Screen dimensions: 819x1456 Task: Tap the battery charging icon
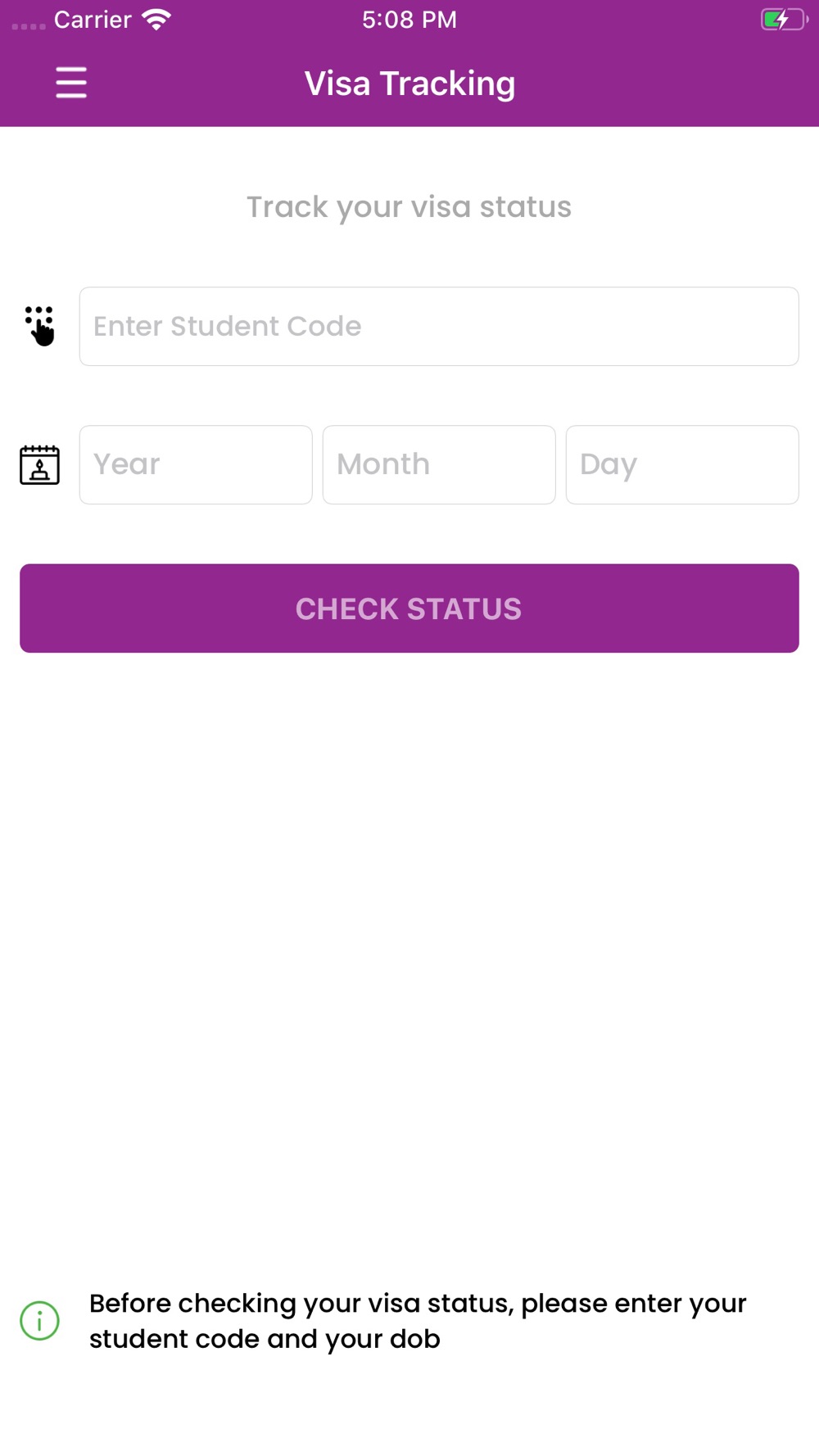click(x=784, y=20)
